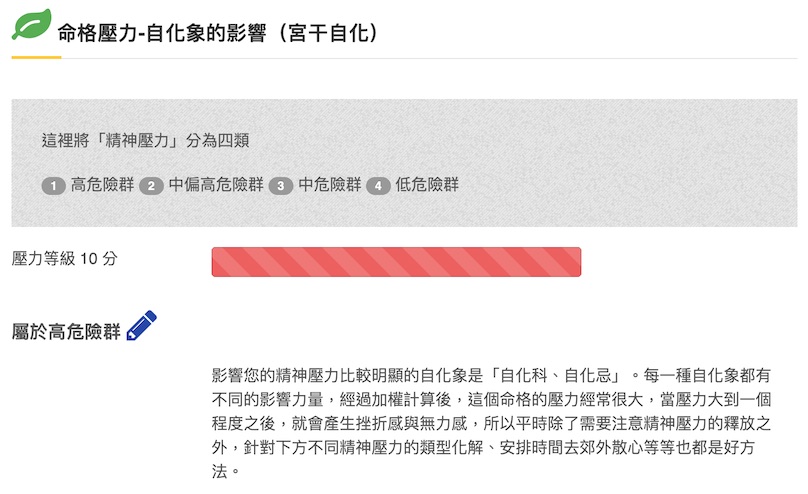Click the yellow underline beneath the title

click(36, 57)
